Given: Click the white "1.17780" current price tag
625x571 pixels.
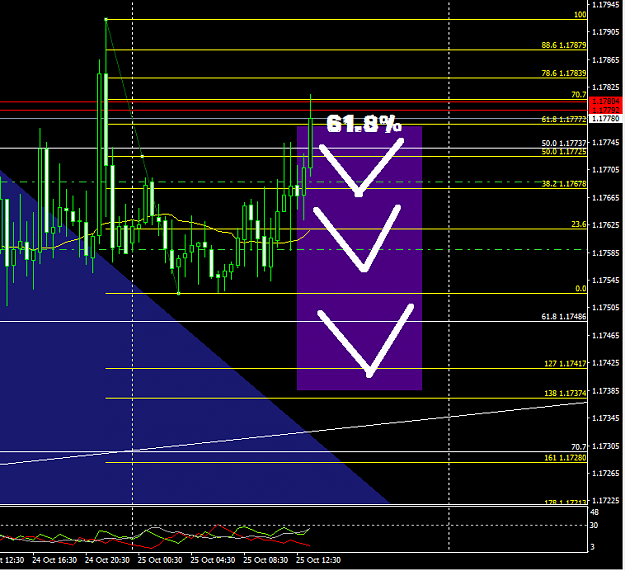Looking at the screenshot, I should coord(606,118).
